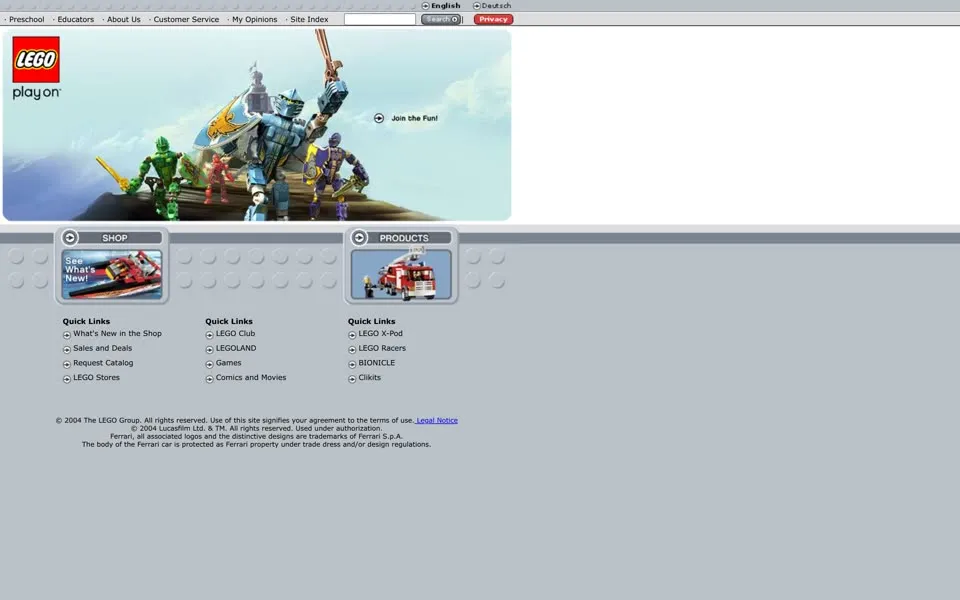
Task: Click the bullet icon beside LEGO Stores
Action: point(67,379)
